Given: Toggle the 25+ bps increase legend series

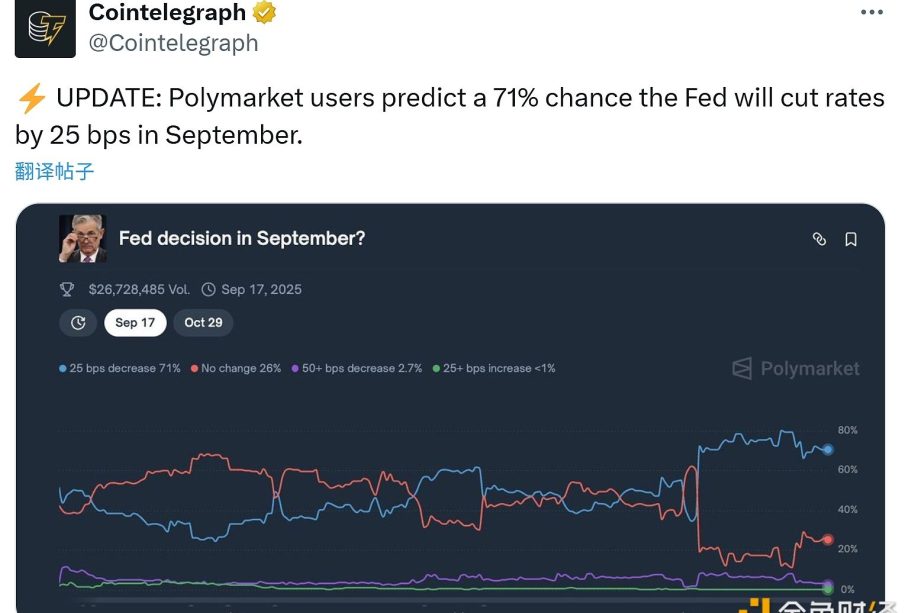Looking at the screenshot, I should (x=494, y=369).
